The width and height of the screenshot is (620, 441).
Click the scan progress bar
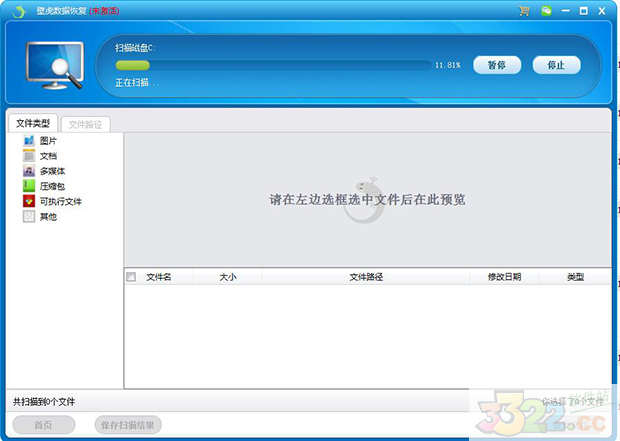coord(273,65)
